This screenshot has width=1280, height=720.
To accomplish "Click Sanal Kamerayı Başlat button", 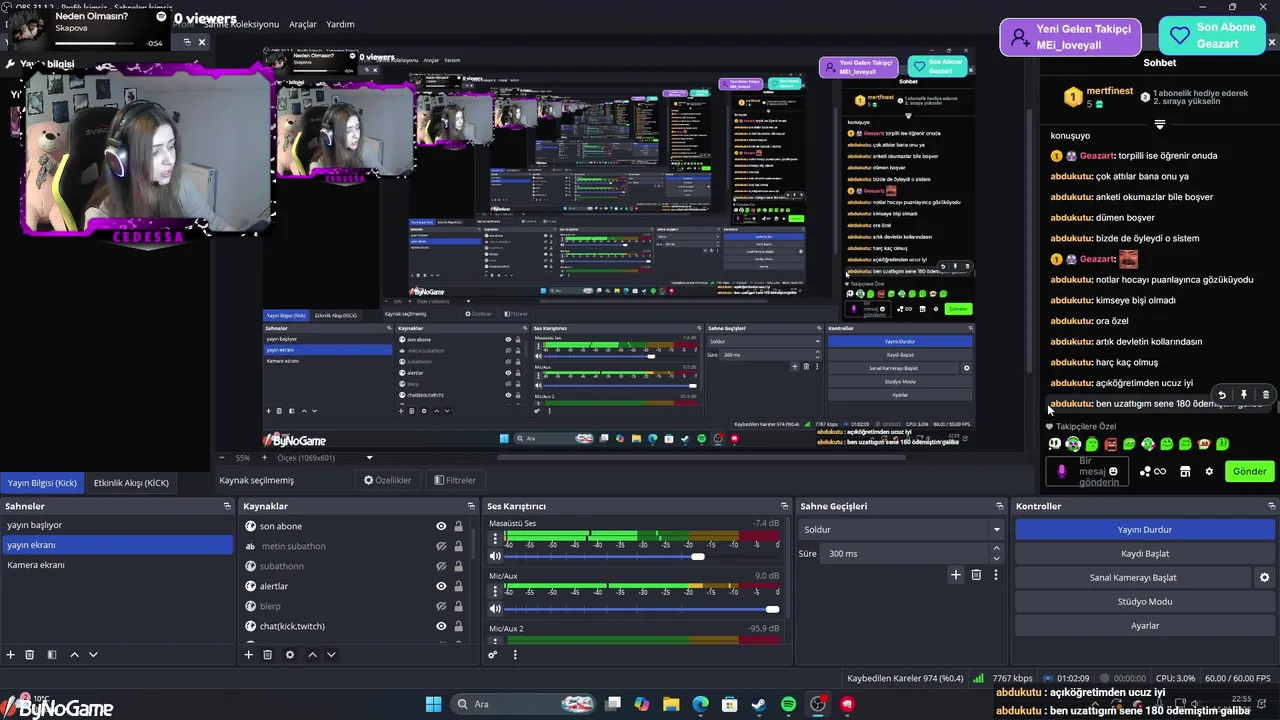I will click(x=1133, y=577).
